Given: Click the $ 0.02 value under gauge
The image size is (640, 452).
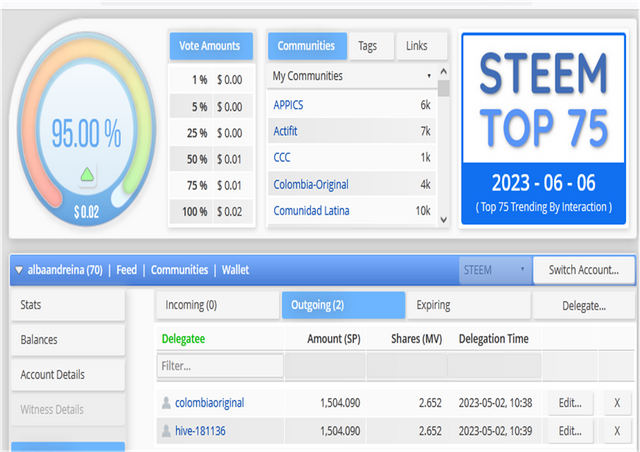Looking at the screenshot, I should 87,212.
